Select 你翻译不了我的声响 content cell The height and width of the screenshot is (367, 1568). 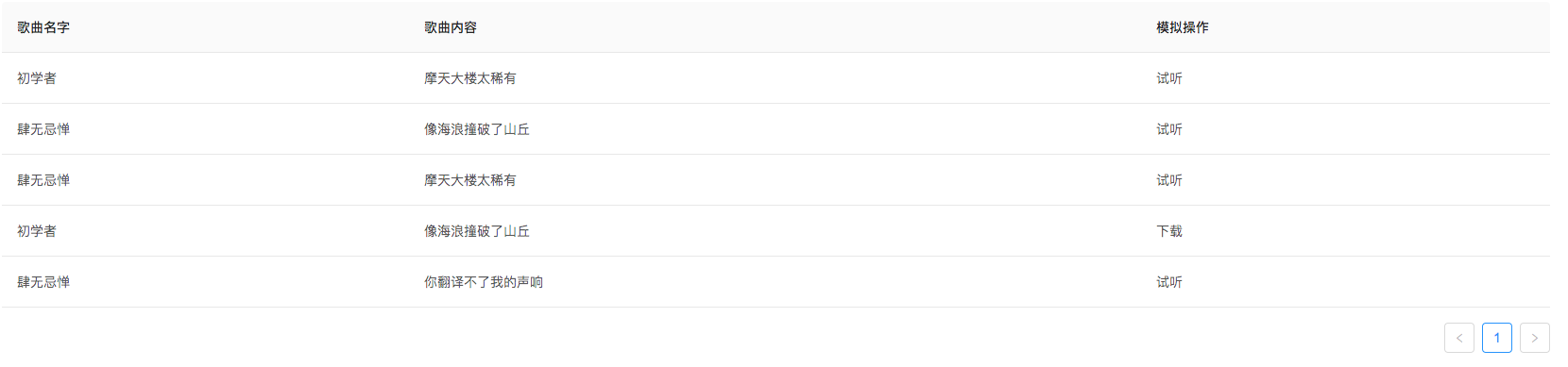484,282
